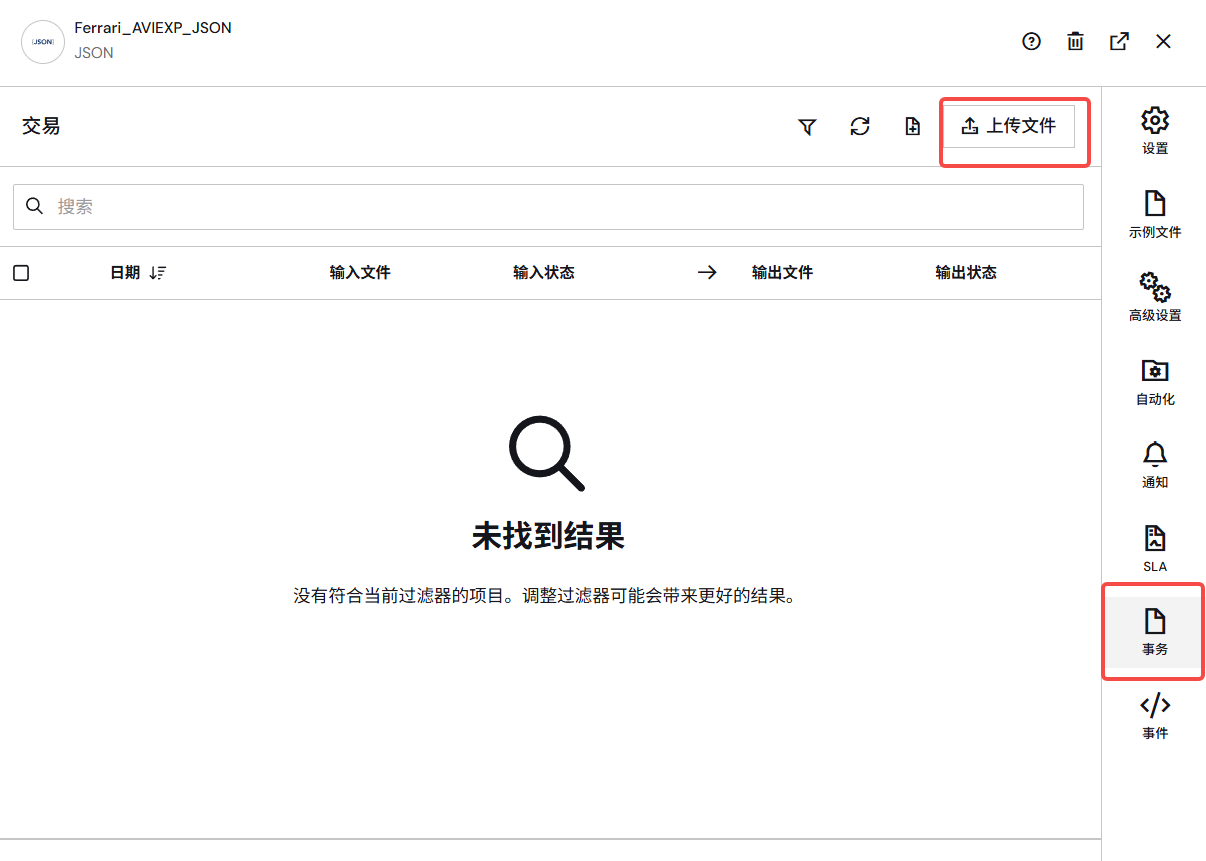This screenshot has width=1206, height=861.
Task: Open SLA in the sidebar
Action: click(x=1155, y=548)
